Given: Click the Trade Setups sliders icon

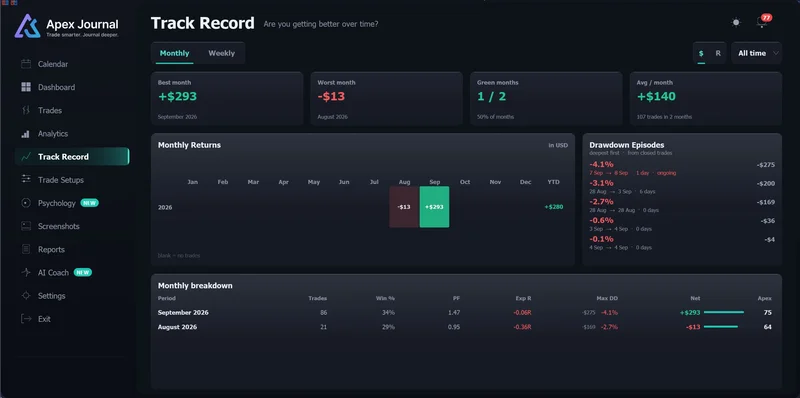Looking at the screenshot, I should coord(26,180).
